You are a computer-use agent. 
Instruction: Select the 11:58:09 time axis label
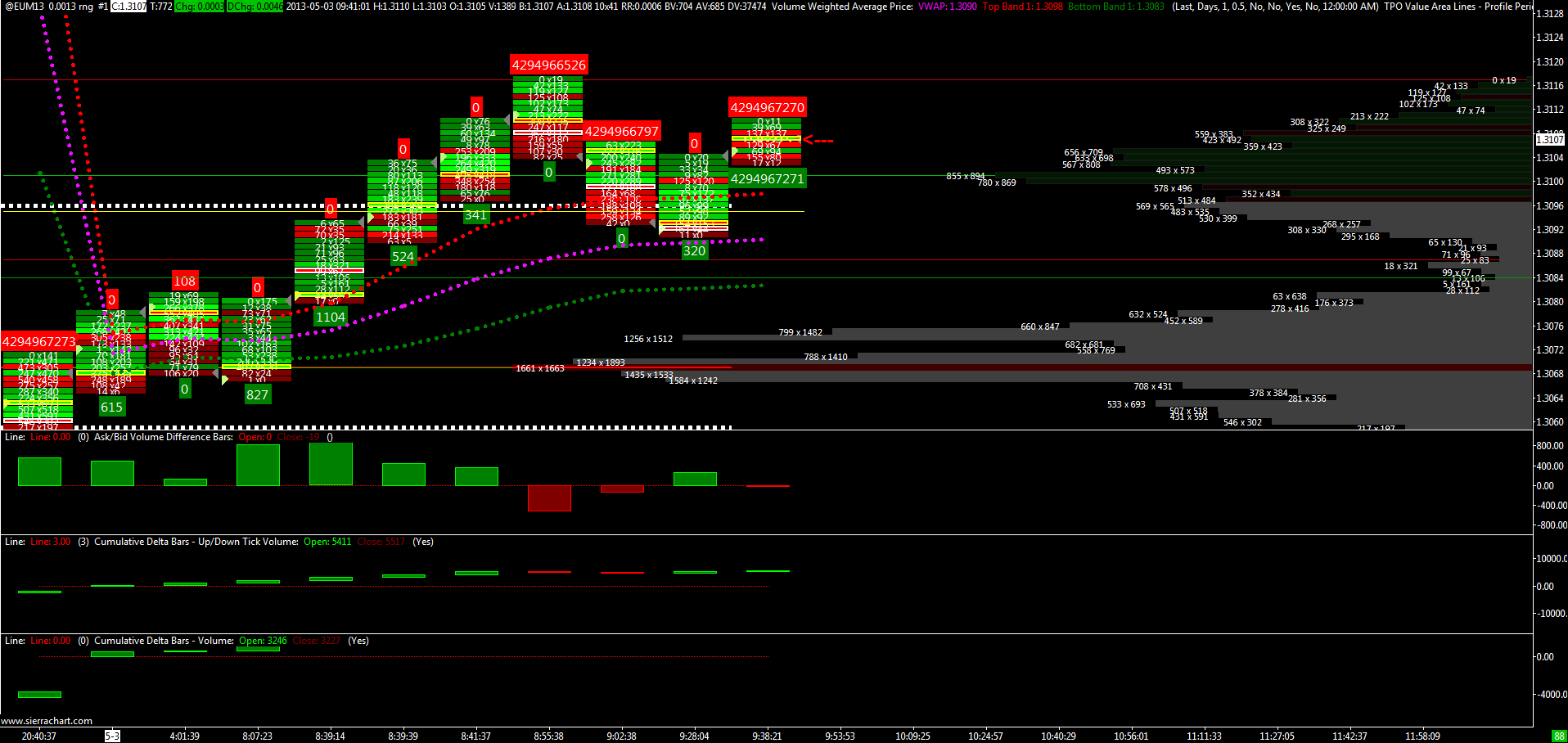point(1422,736)
